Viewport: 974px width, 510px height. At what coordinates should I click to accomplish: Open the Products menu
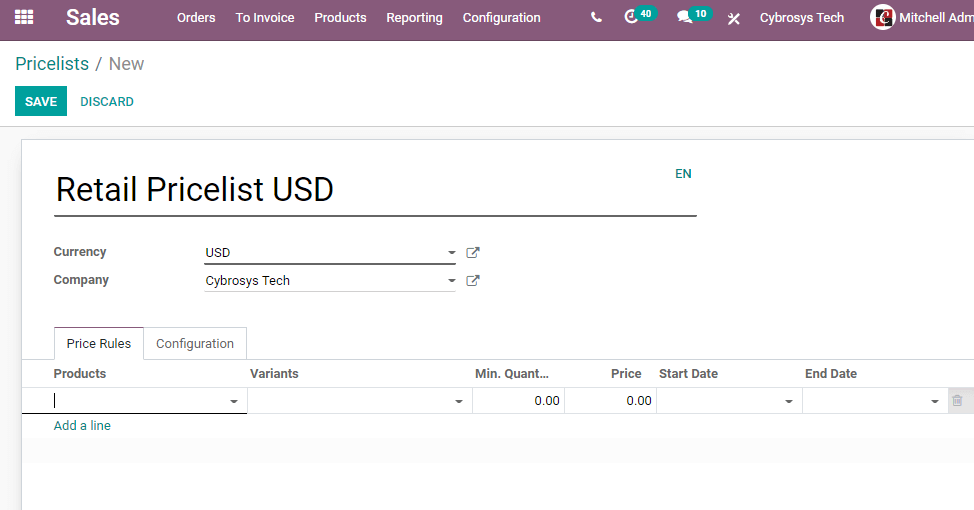(x=340, y=18)
